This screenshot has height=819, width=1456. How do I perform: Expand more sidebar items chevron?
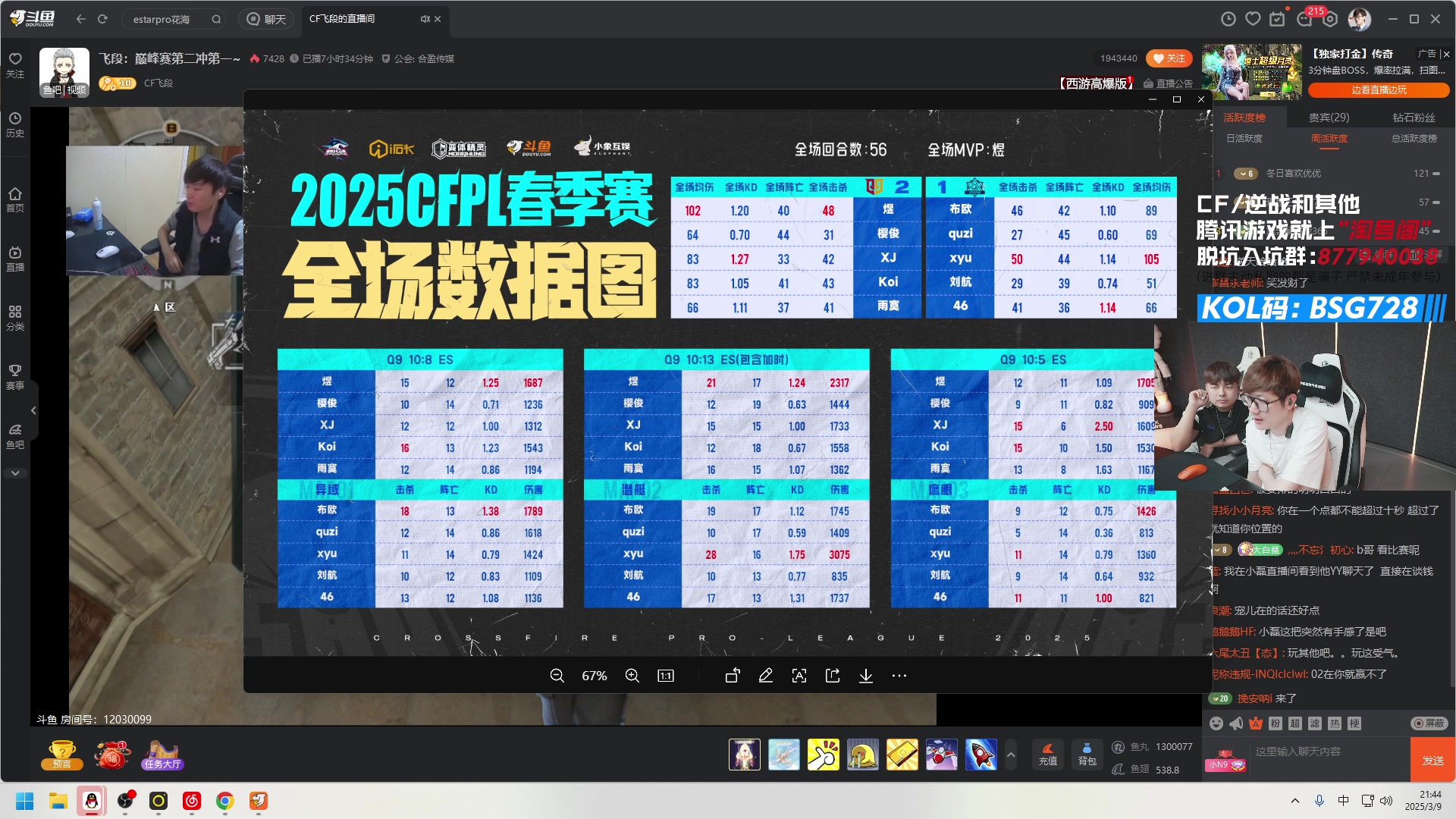pyautogui.click(x=15, y=472)
